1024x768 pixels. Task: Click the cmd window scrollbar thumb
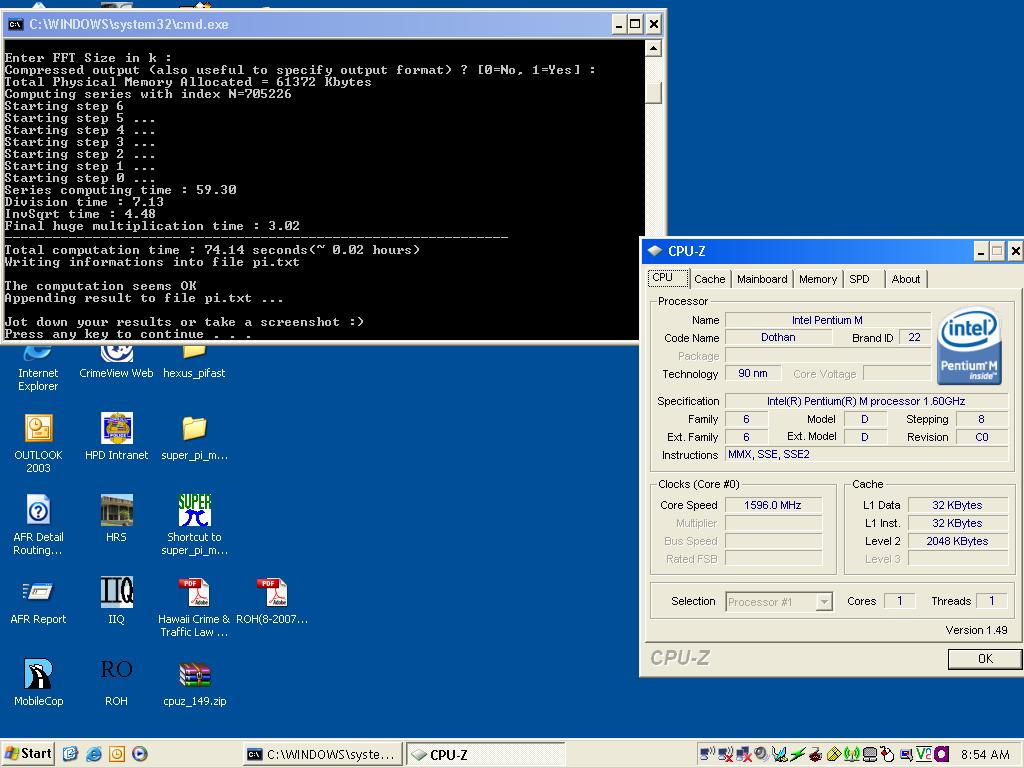(653, 92)
